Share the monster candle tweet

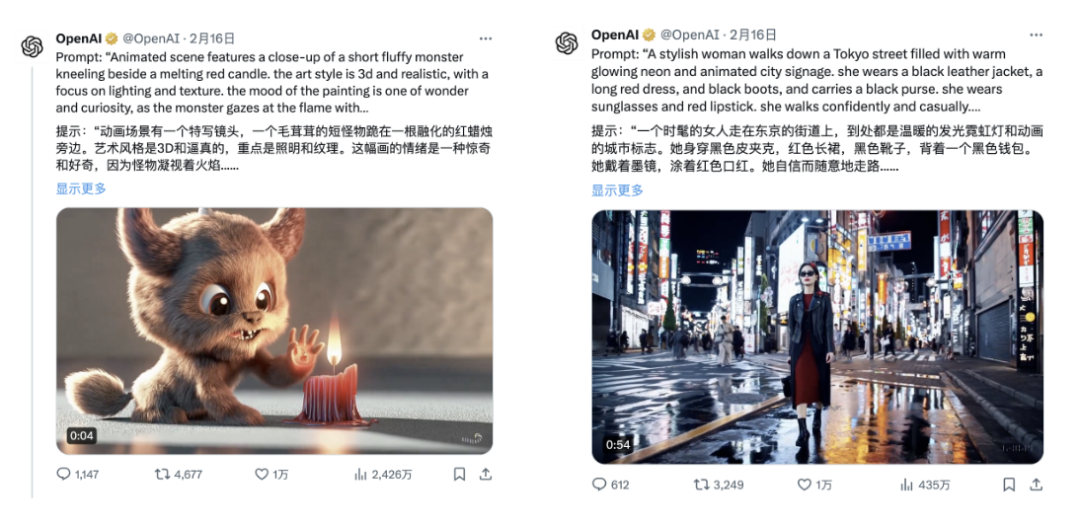point(486,474)
